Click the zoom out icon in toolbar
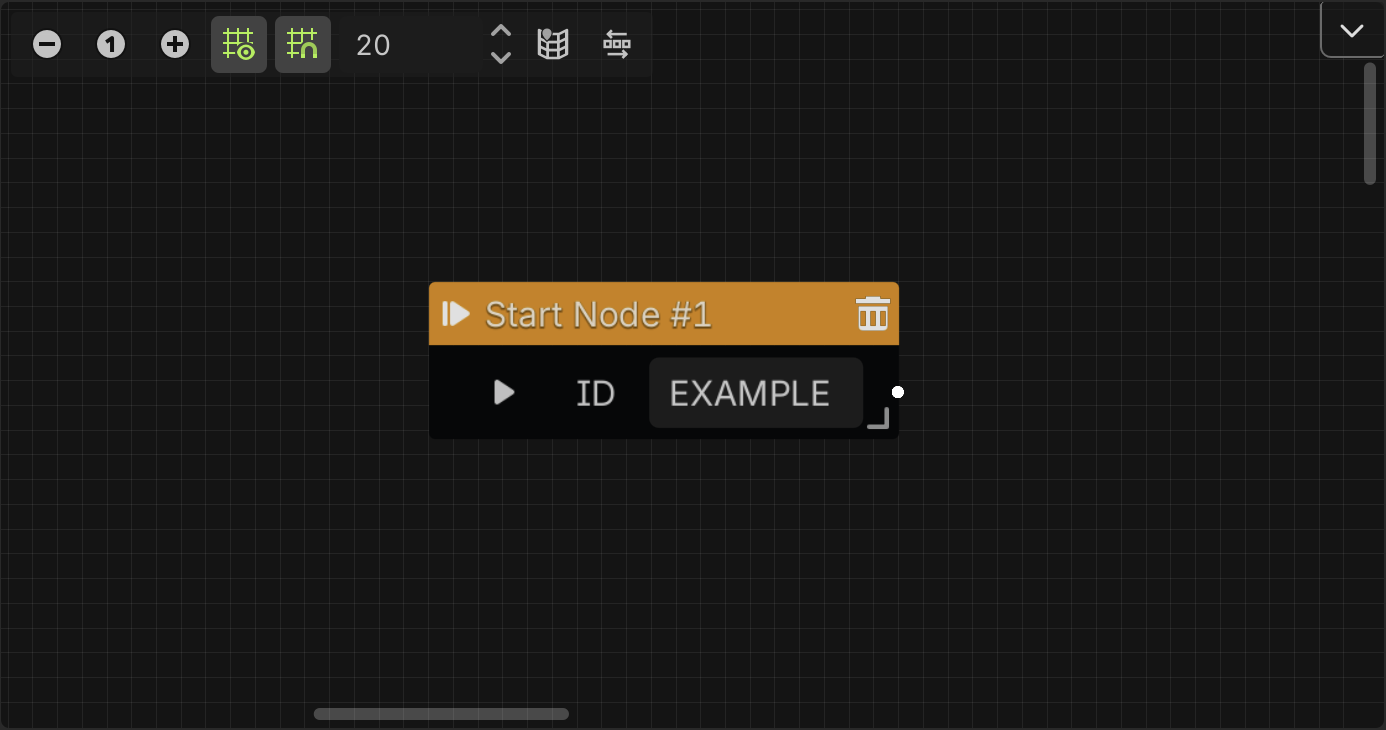Screen dimensions: 1386x730 pyautogui.click(x=46, y=44)
